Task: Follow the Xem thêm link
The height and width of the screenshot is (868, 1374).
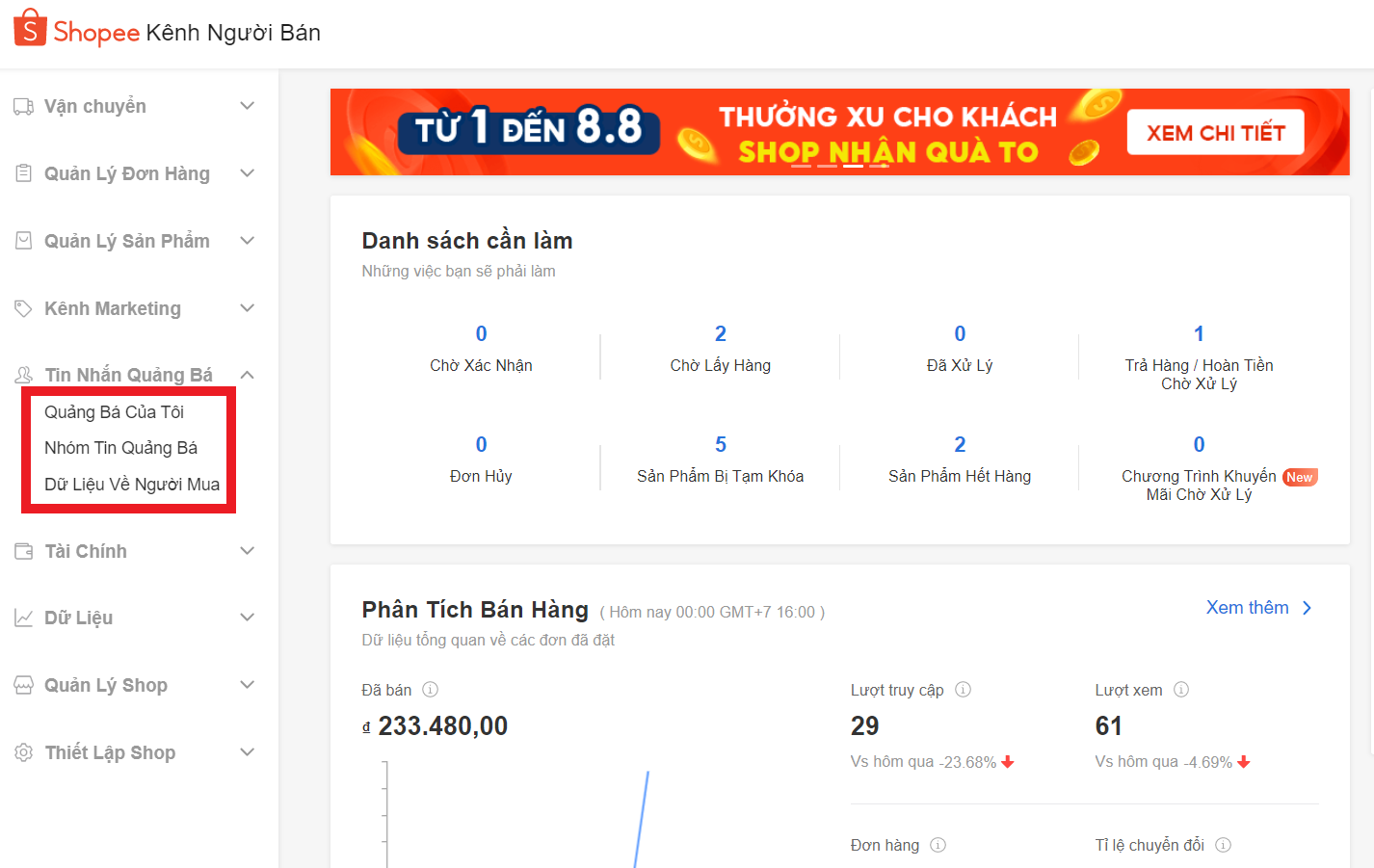Action: click(x=1257, y=608)
